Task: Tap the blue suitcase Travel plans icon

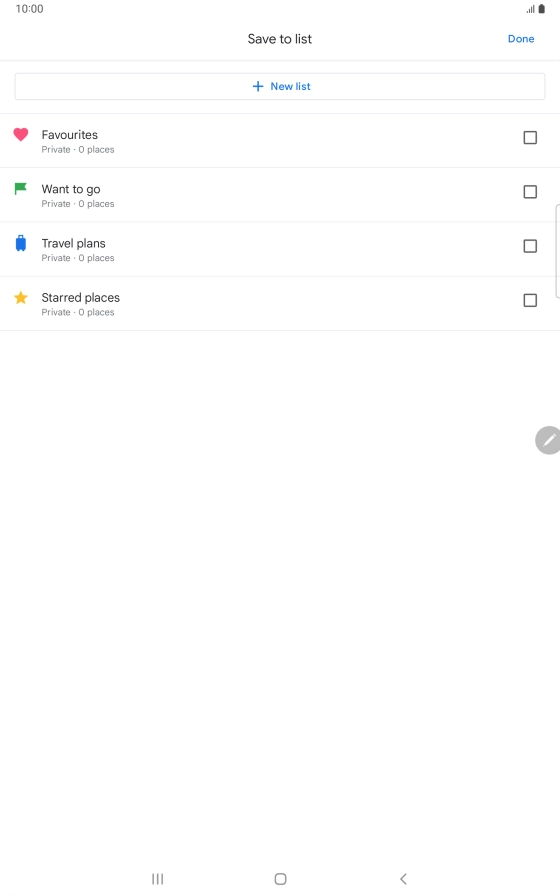Action: click(x=21, y=243)
